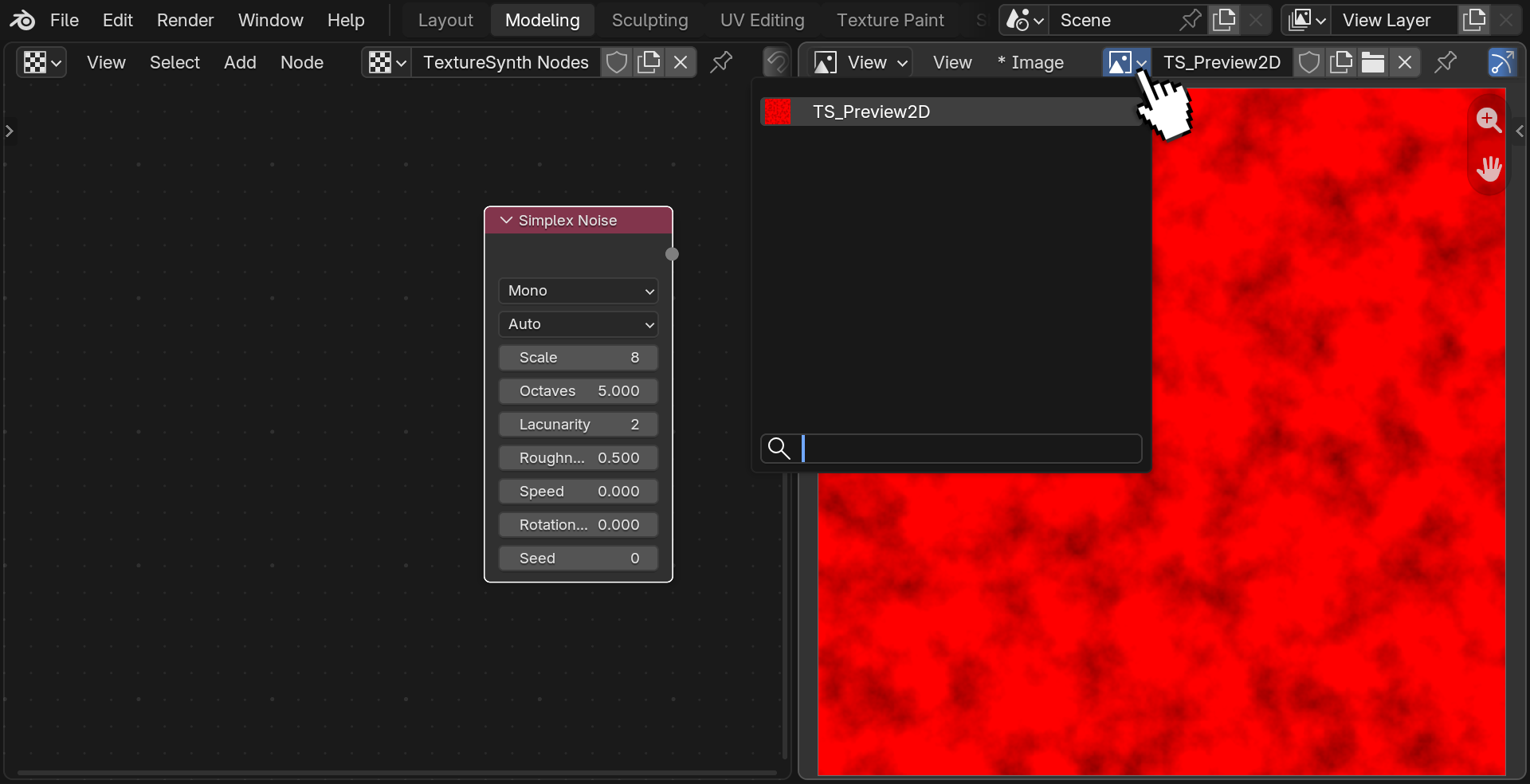Open the Render menu
Viewport: 1530px width, 784px height.
click(185, 20)
